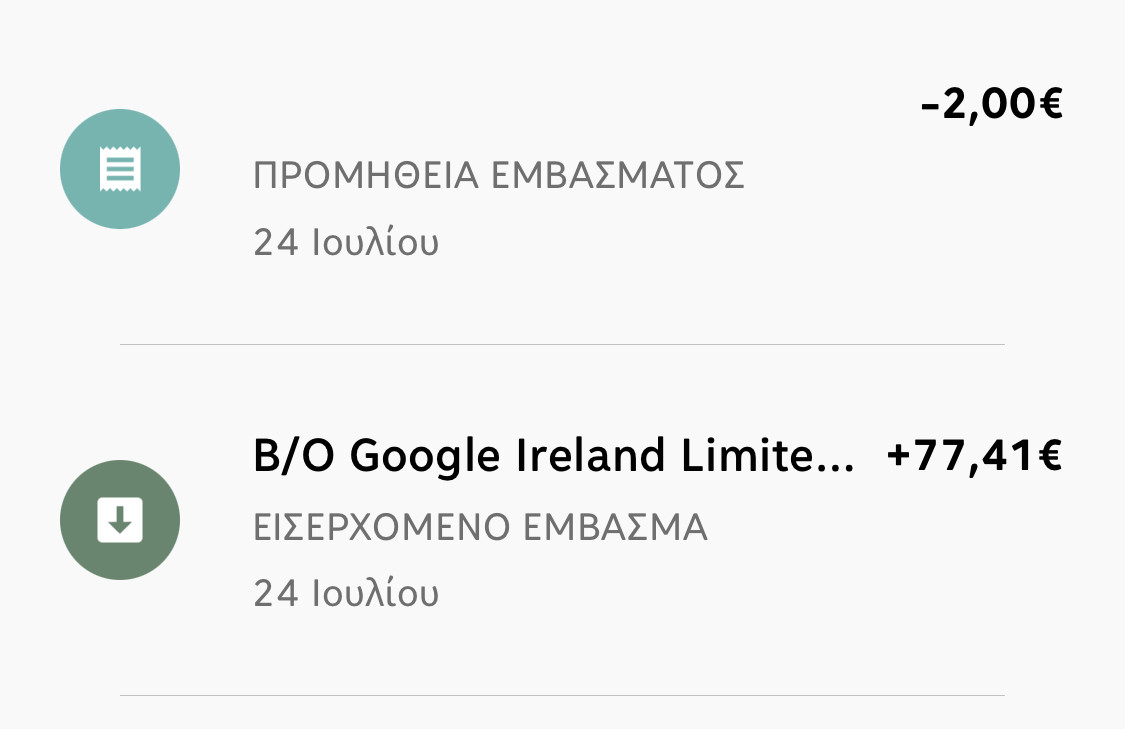Open the ΕΙΣΕΡΧΟΜΕΝΟ ΕΜΒΑΣΜΑ transaction label

tap(481, 527)
